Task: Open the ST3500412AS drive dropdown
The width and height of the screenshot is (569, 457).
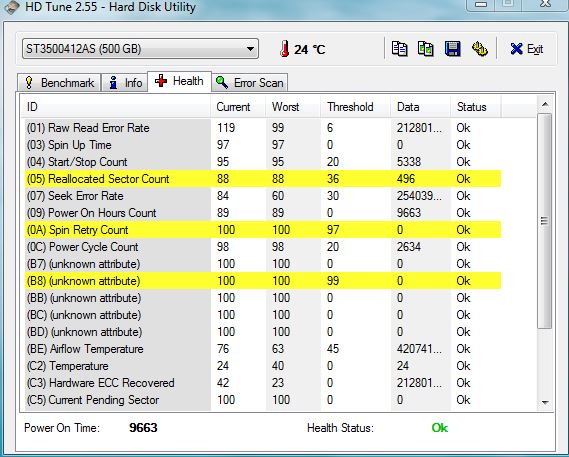Action: point(140,49)
